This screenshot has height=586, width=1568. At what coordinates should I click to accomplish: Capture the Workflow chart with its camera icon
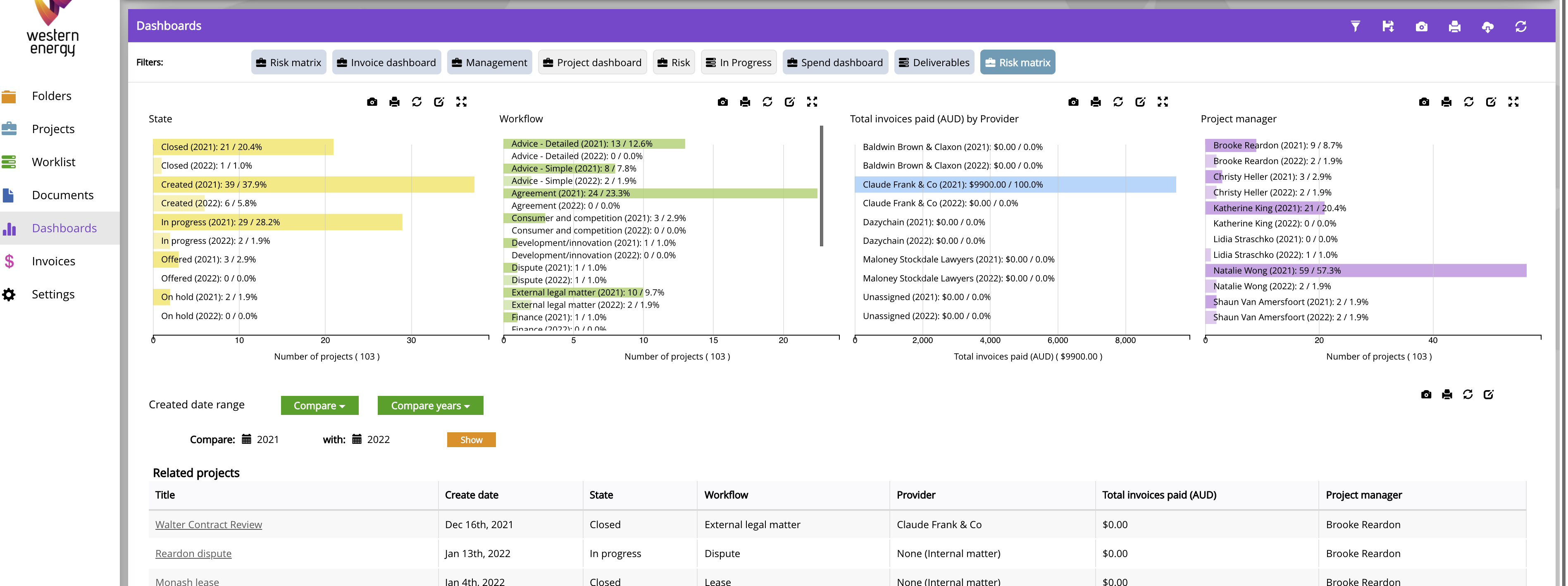pyautogui.click(x=722, y=102)
